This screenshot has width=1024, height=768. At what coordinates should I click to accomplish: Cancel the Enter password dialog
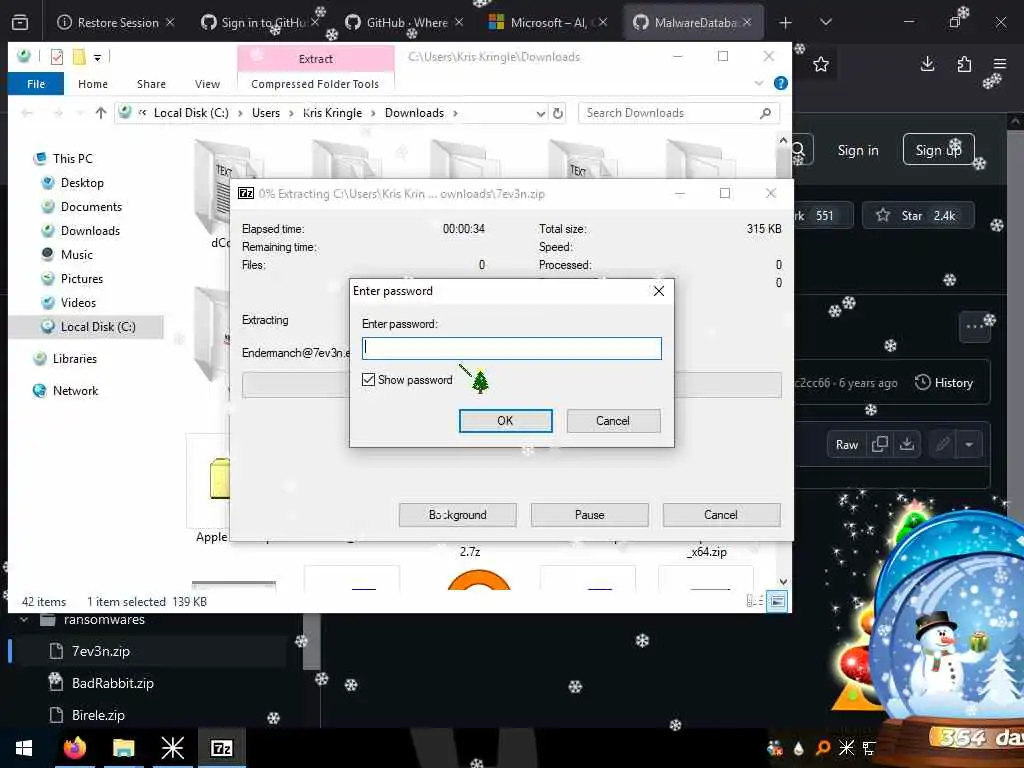(x=613, y=421)
